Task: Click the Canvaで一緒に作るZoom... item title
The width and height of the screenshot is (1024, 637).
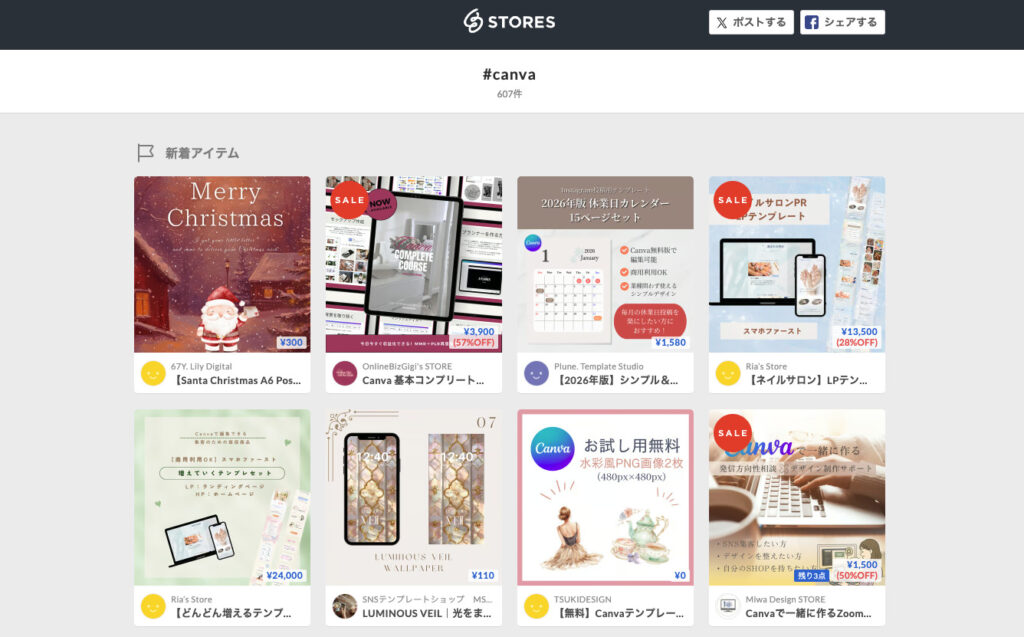Action: coord(808,613)
